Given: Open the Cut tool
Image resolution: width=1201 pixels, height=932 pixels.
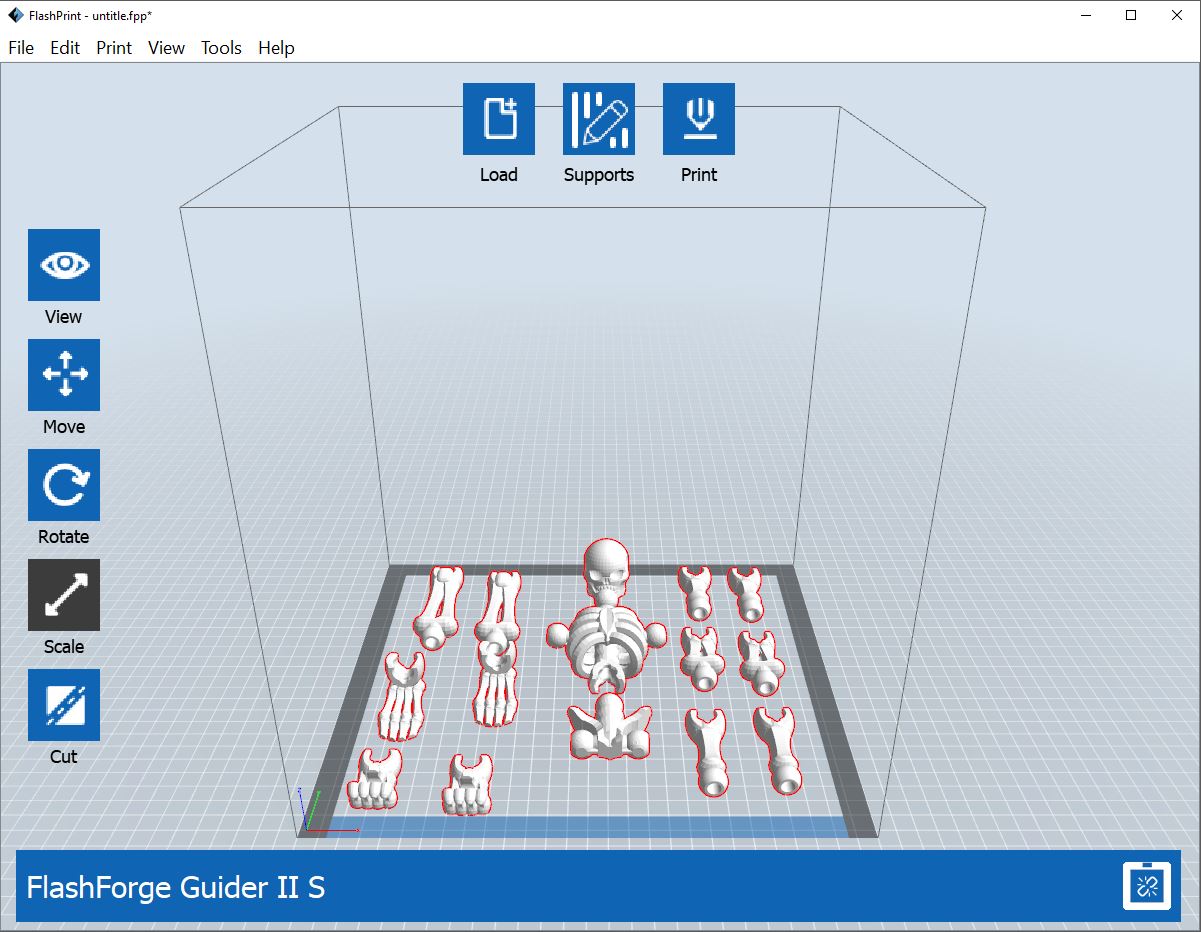Looking at the screenshot, I should (64, 705).
